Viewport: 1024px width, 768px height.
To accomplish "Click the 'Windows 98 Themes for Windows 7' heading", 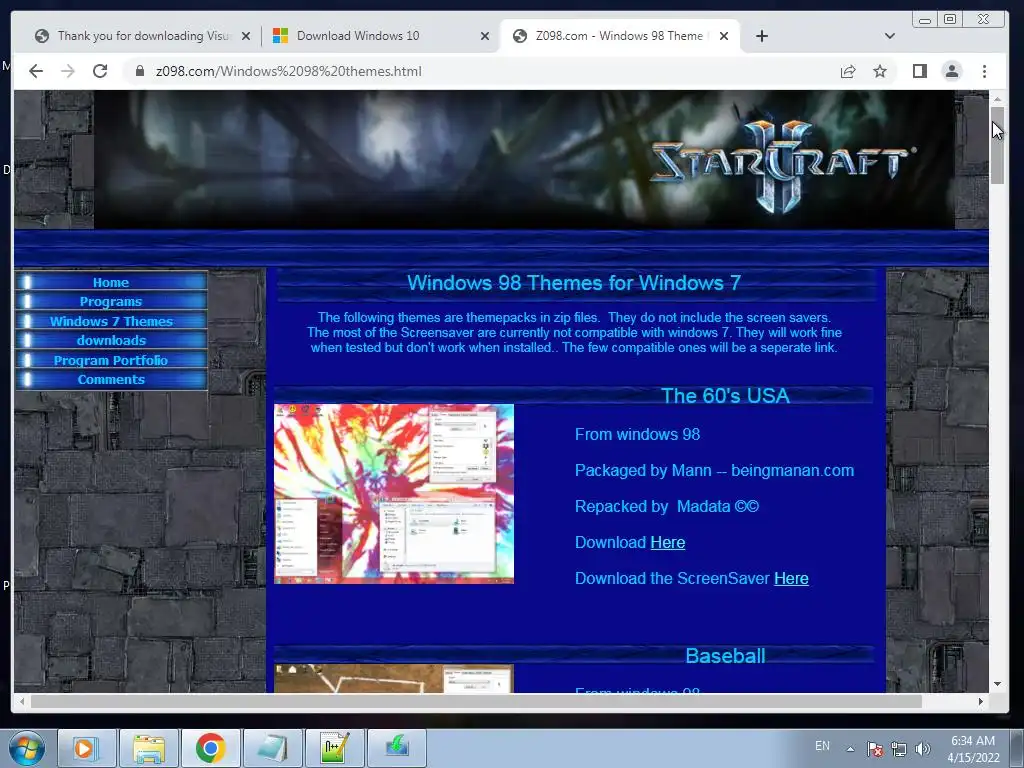I will 573,283.
